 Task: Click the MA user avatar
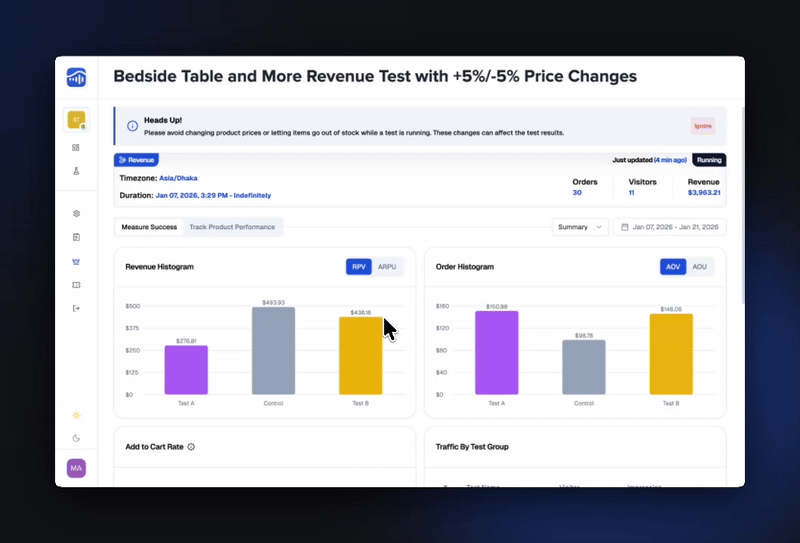click(x=76, y=468)
